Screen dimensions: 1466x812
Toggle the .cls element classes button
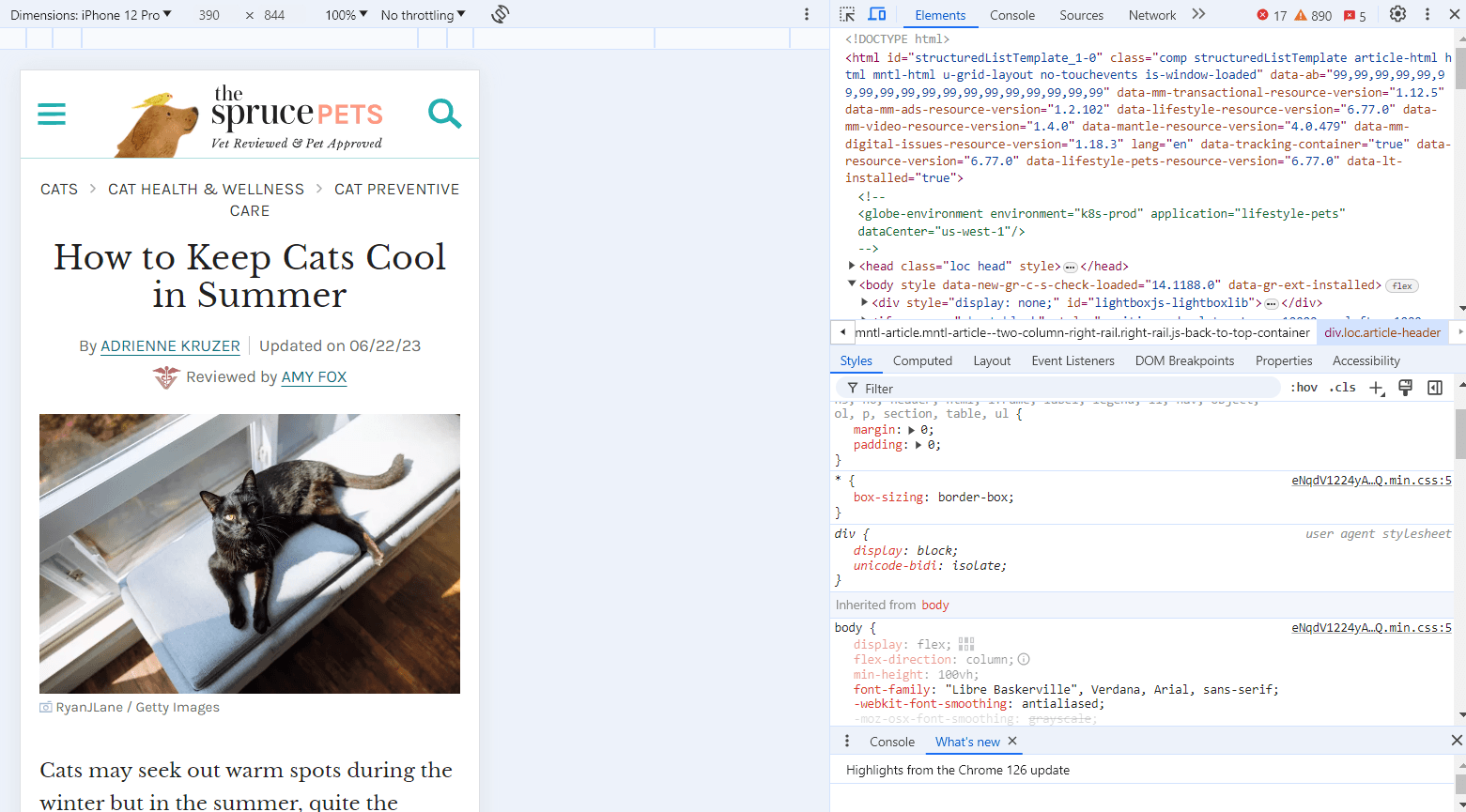[x=1343, y=388]
